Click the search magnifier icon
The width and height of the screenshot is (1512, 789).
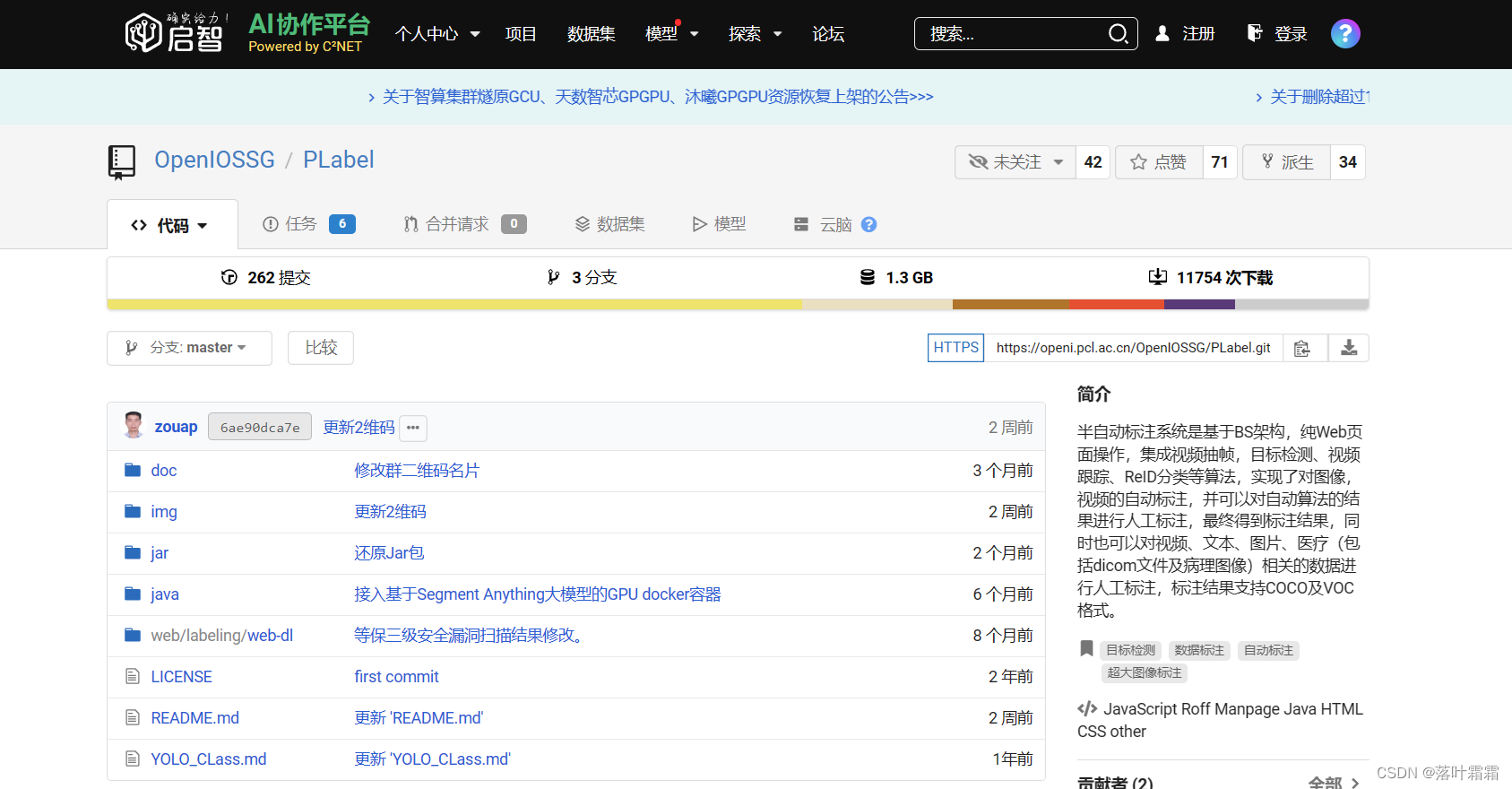[1118, 34]
